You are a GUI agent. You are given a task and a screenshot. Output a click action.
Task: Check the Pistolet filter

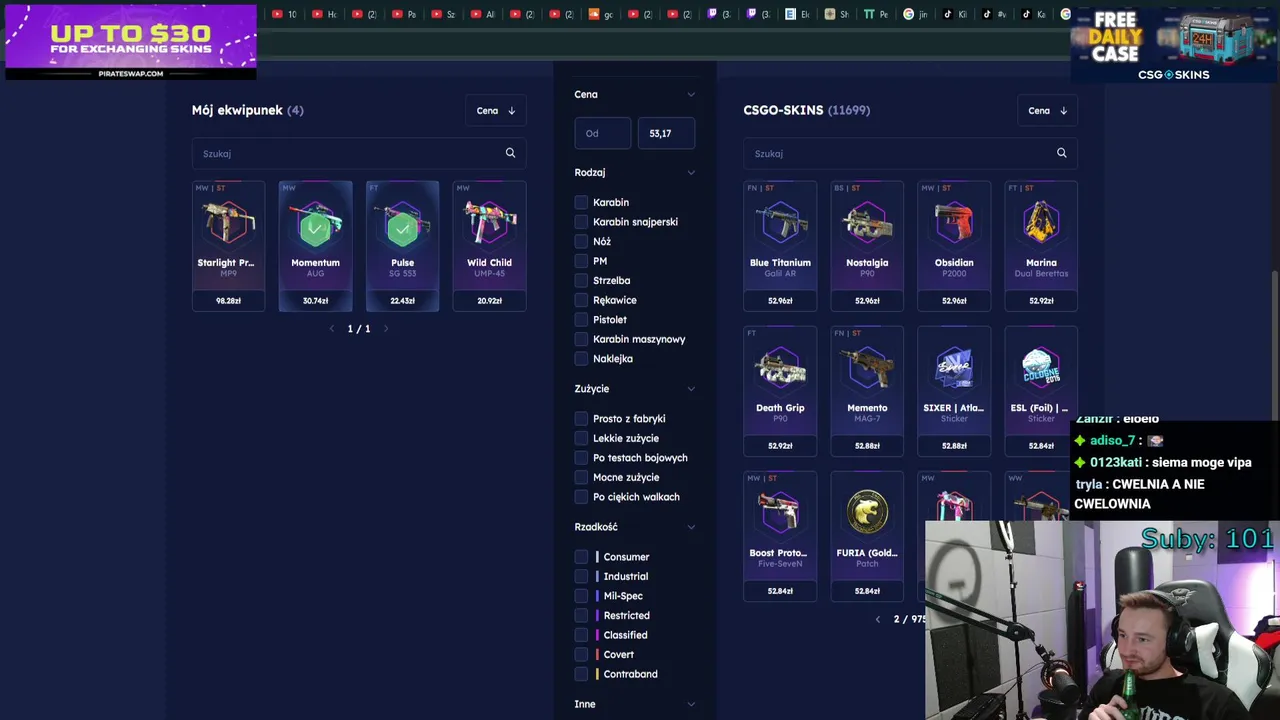click(581, 319)
